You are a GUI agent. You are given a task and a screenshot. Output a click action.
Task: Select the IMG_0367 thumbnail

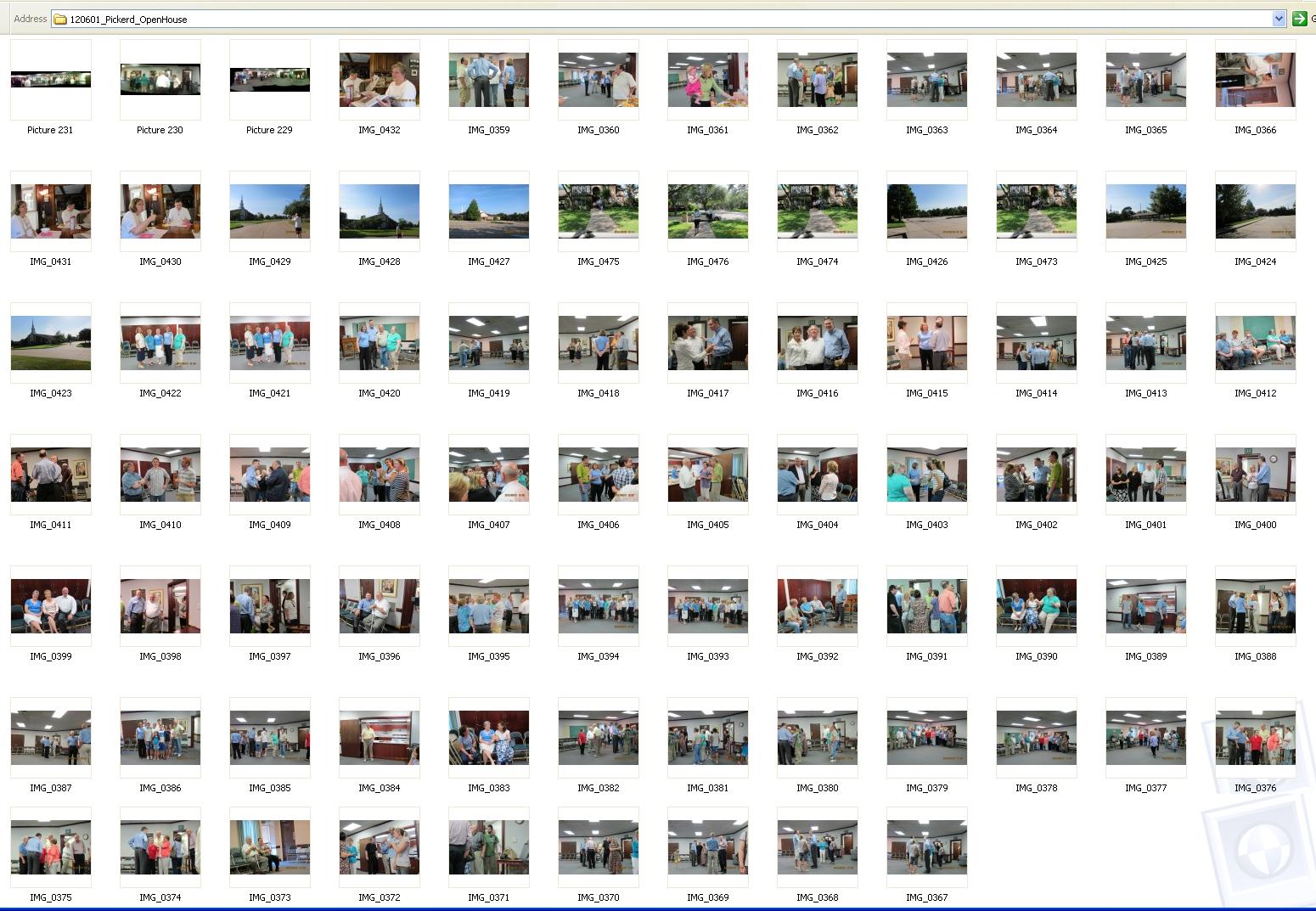[927, 847]
